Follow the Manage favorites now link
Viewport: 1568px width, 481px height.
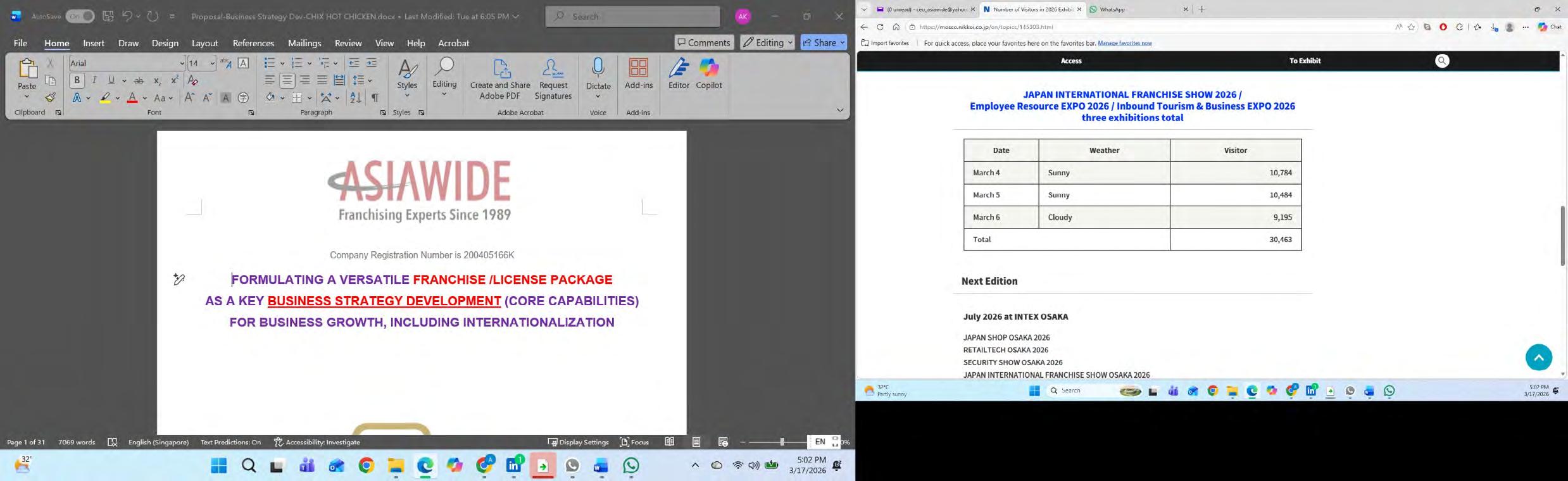[x=1124, y=43]
